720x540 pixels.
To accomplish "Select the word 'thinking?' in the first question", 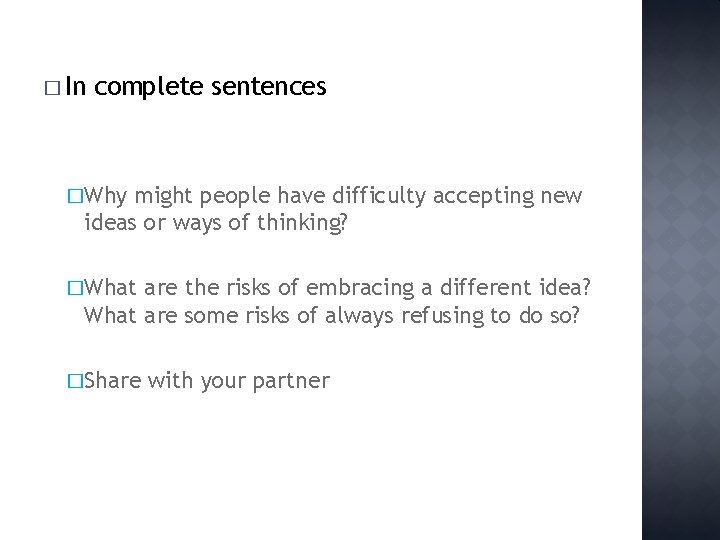I will click(x=302, y=223).
